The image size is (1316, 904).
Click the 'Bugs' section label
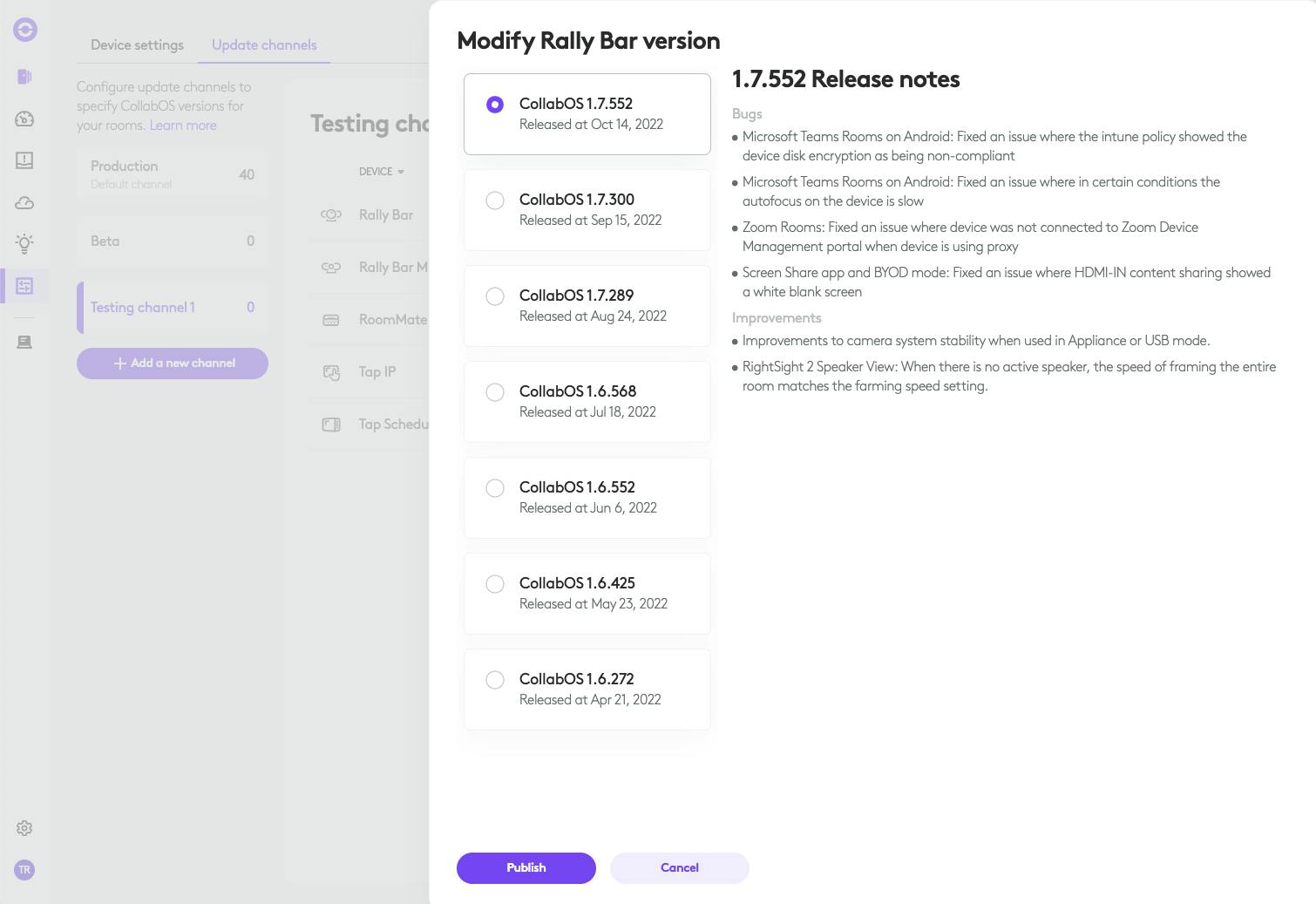click(x=747, y=113)
